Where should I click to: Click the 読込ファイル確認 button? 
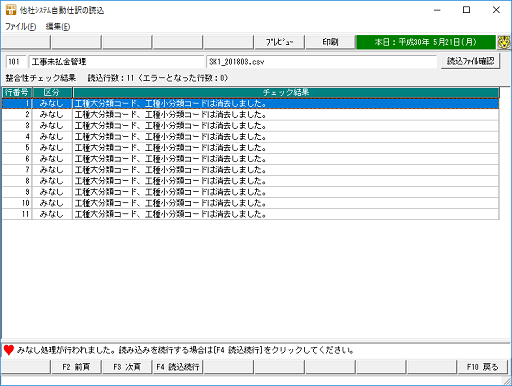click(x=470, y=61)
